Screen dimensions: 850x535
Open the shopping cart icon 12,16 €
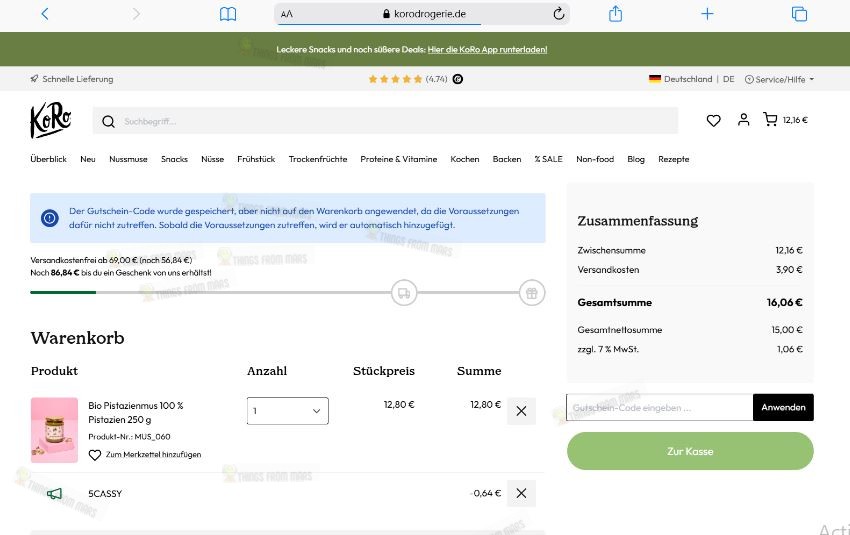point(785,120)
